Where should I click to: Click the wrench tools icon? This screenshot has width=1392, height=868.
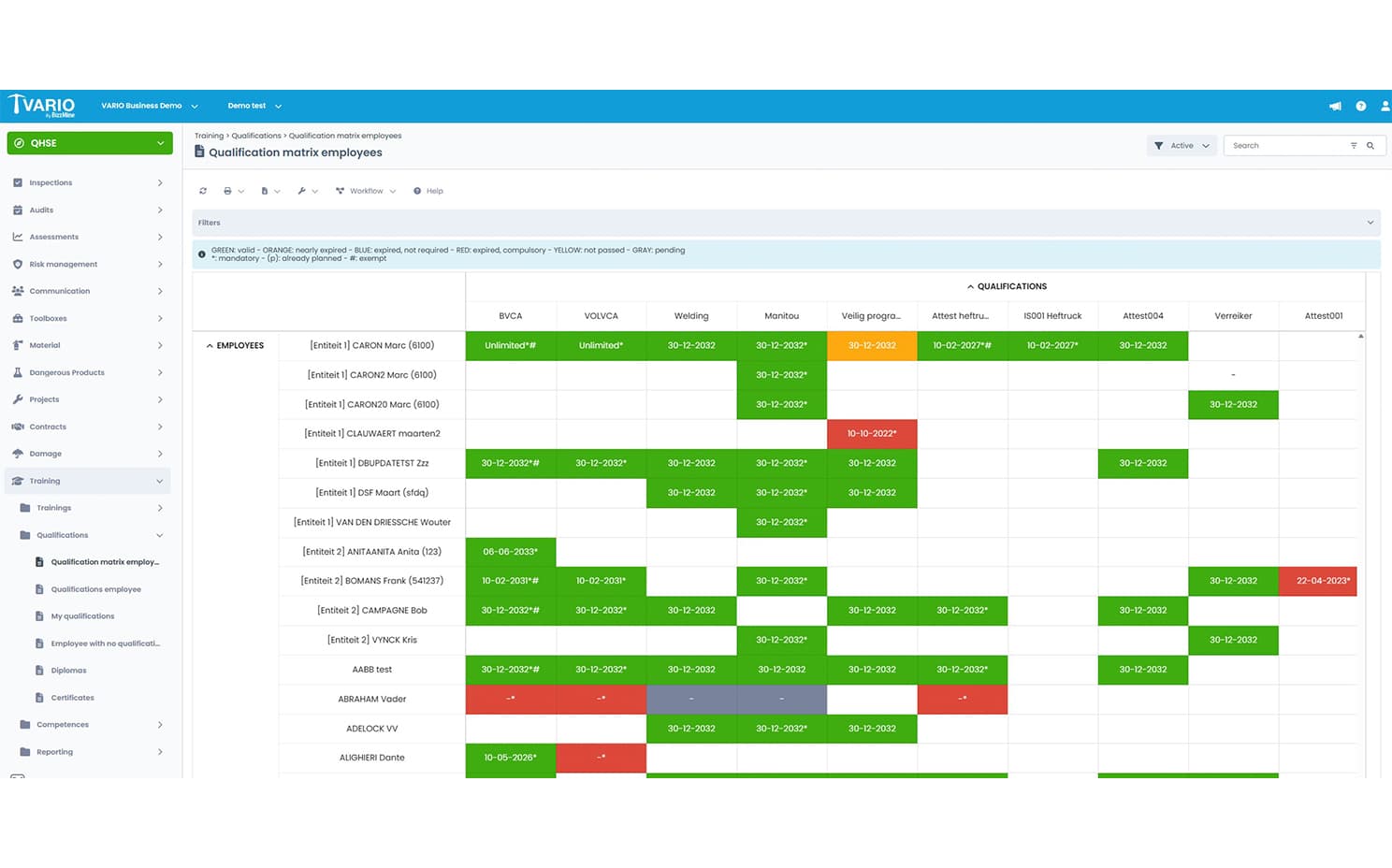click(302, 191)
